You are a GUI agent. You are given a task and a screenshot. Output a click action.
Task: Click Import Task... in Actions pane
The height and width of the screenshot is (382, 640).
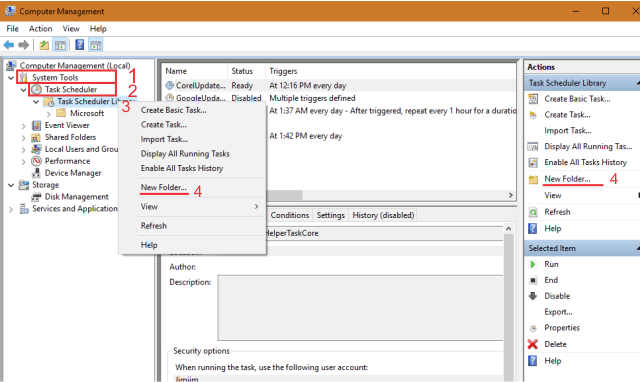568,131
